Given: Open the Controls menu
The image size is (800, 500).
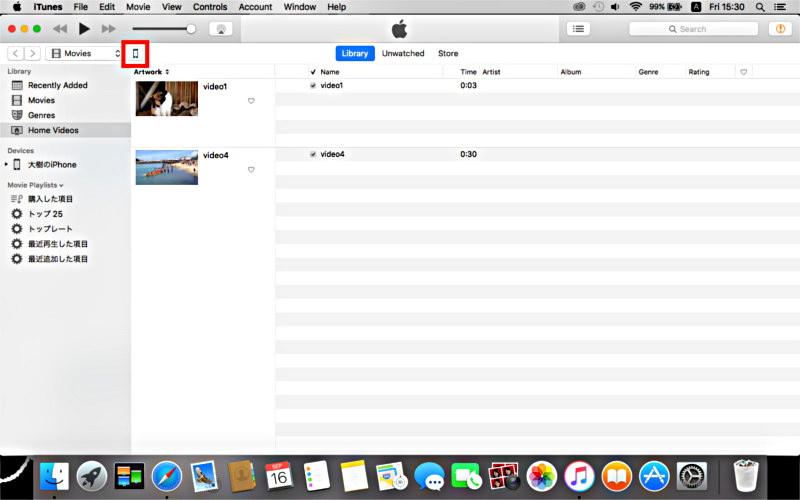Looking at the screenshot, I should 210,7.
